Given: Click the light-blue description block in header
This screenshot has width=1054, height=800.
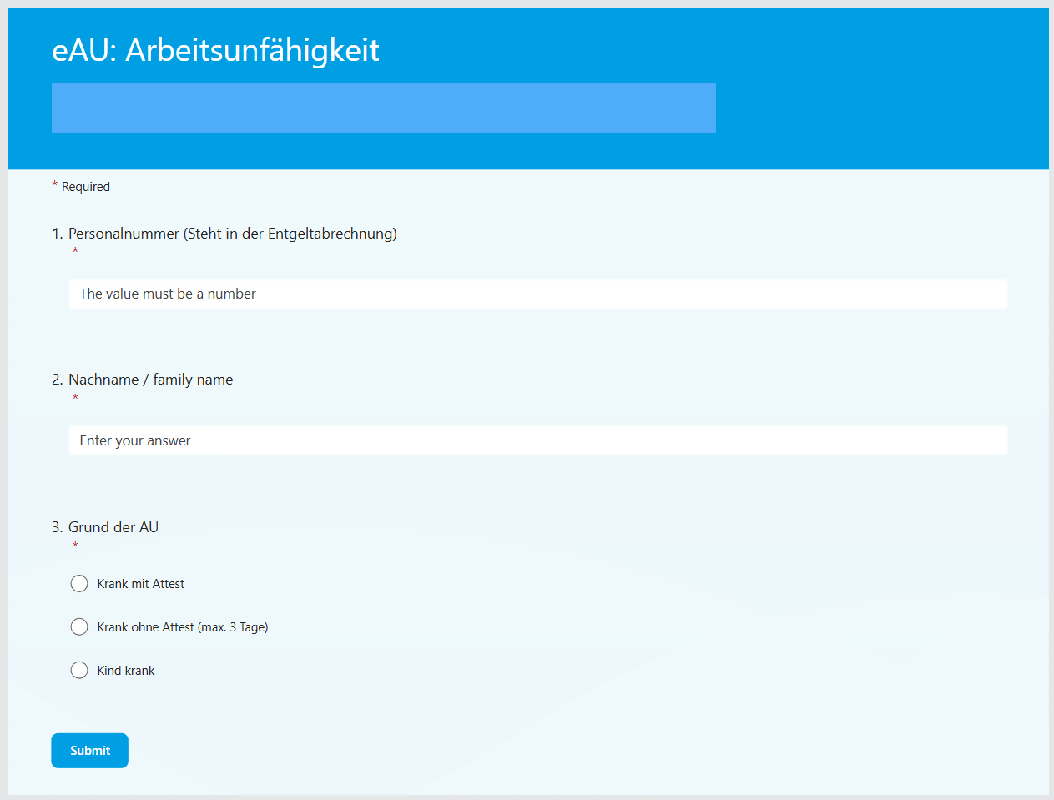Looking at the screenshot, I should (x=383, y=108).
